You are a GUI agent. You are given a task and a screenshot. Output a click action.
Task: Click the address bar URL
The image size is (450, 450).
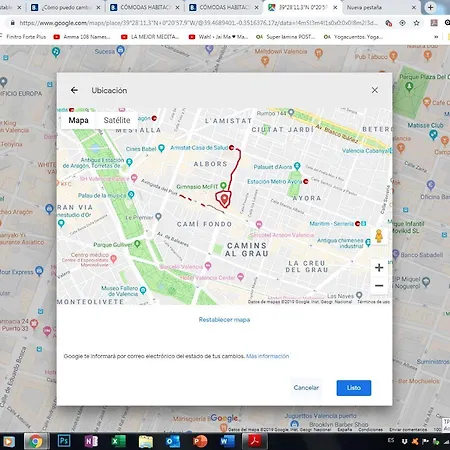coord(198,23)
